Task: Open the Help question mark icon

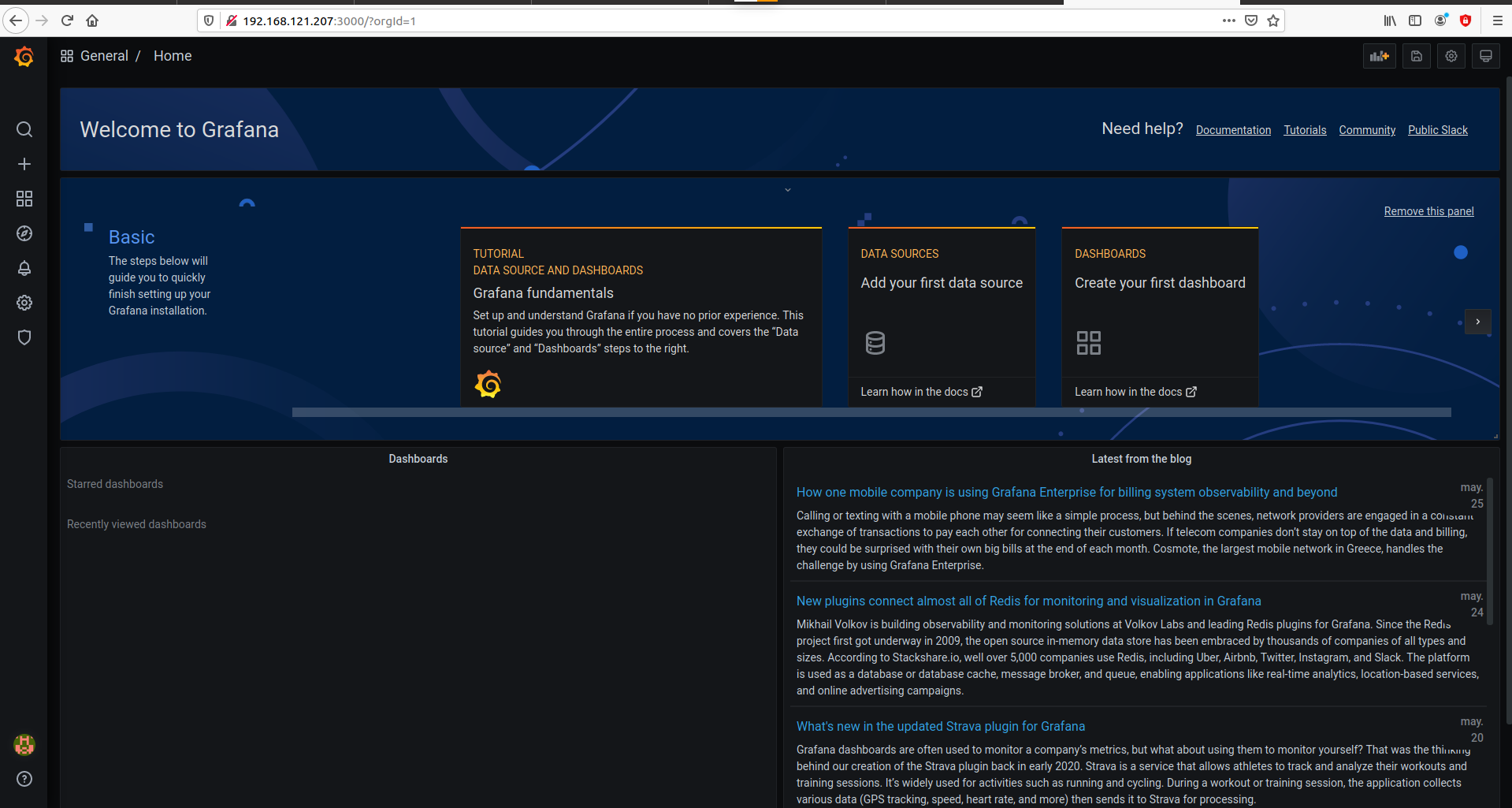Action: click(24, 779)
